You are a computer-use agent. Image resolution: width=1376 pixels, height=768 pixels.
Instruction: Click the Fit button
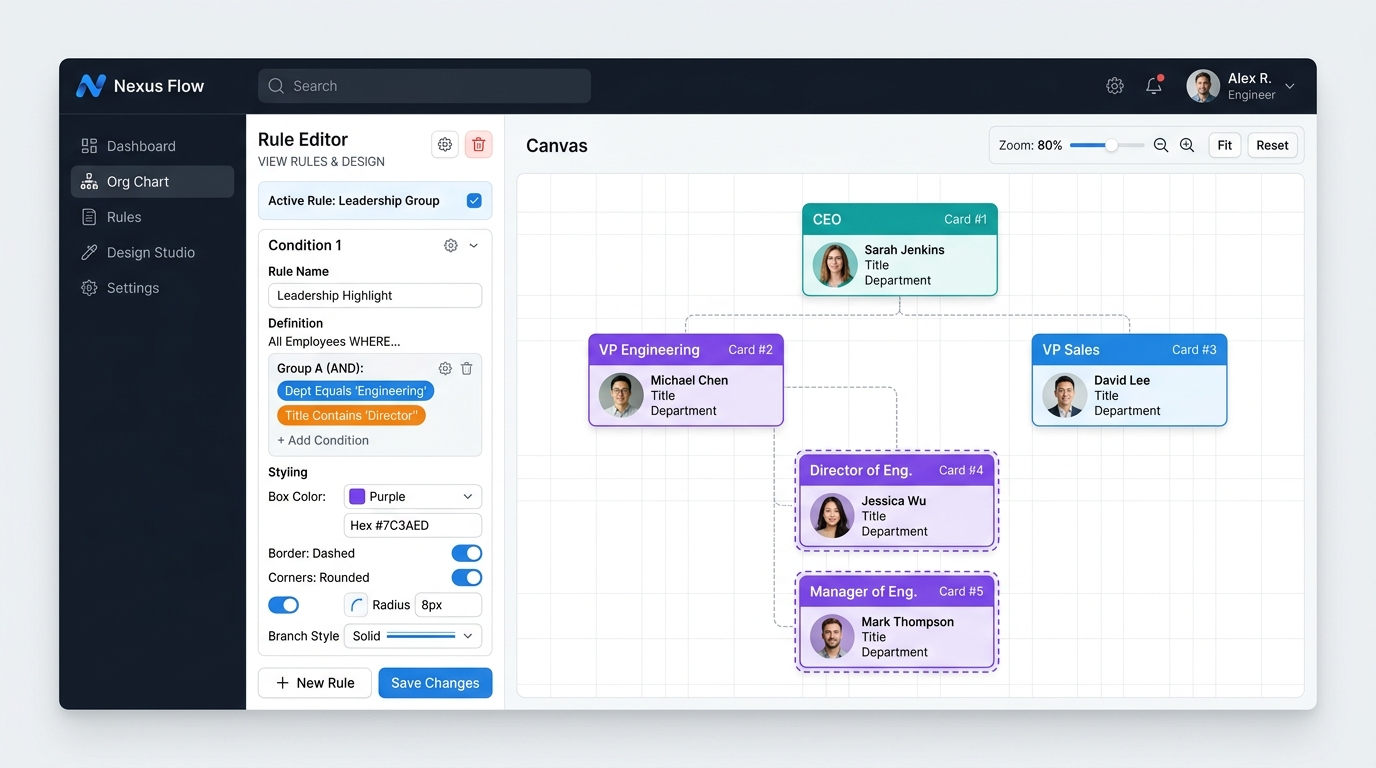(x=1225, y=145)
